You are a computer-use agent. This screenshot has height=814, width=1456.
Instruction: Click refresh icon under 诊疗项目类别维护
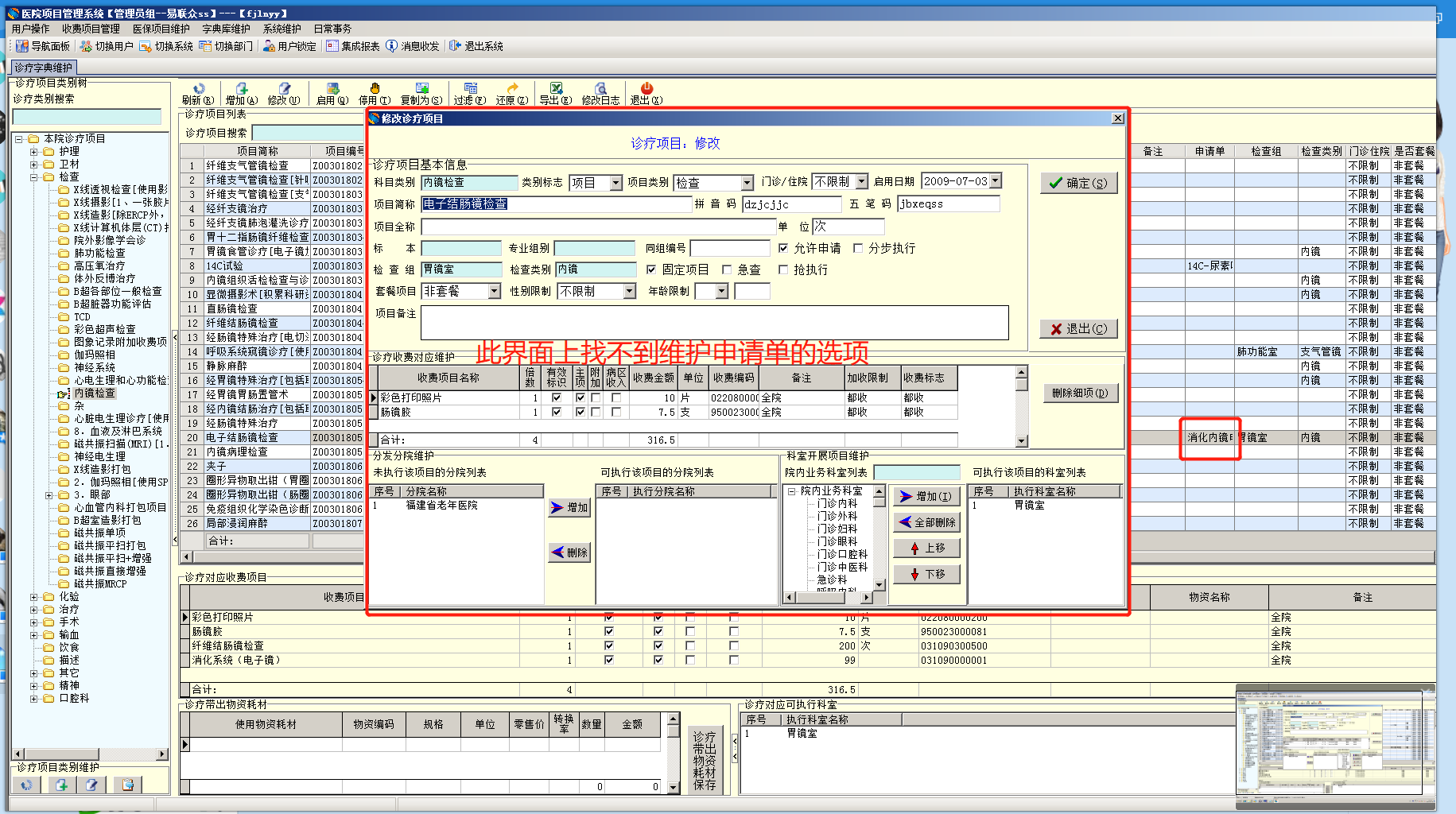[x=27, y=785]
